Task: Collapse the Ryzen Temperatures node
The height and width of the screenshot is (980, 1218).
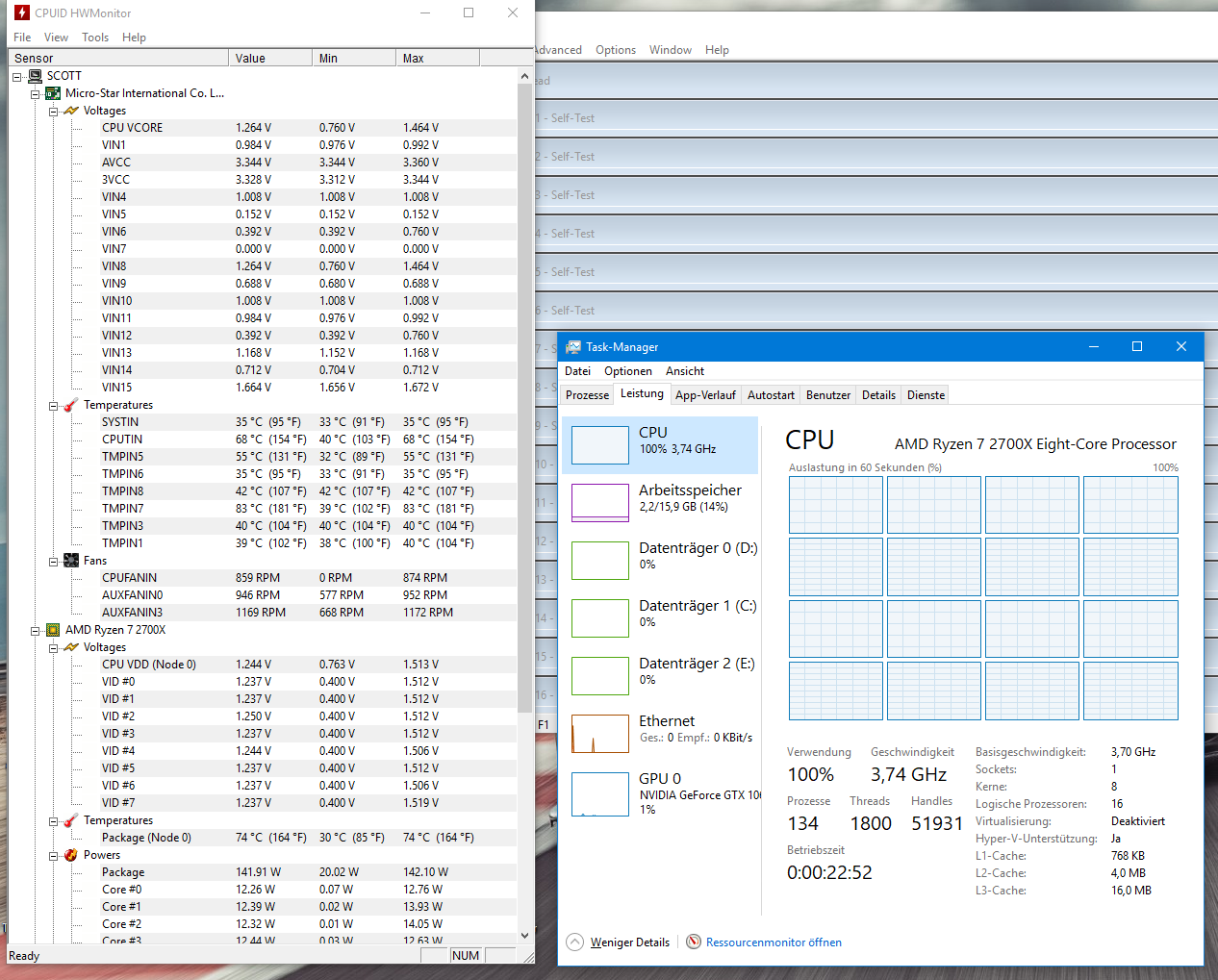Action: coord(54,820)
